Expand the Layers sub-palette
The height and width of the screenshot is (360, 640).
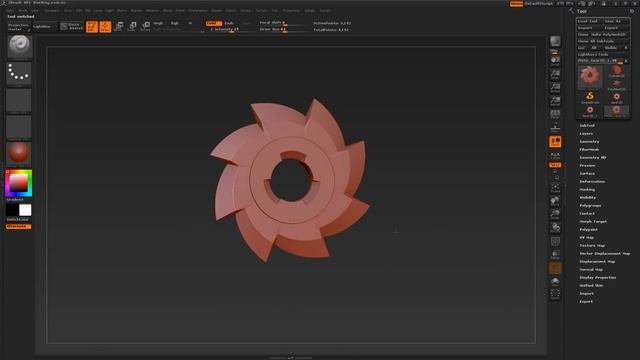coord(586,133)
